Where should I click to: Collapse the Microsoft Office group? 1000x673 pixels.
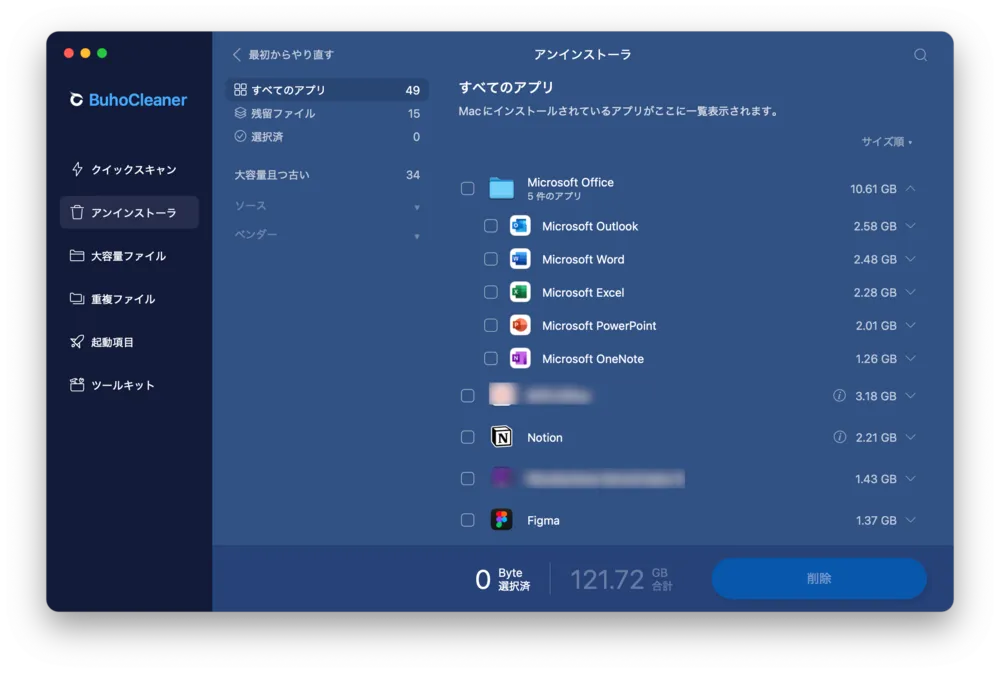coord(911,188)
